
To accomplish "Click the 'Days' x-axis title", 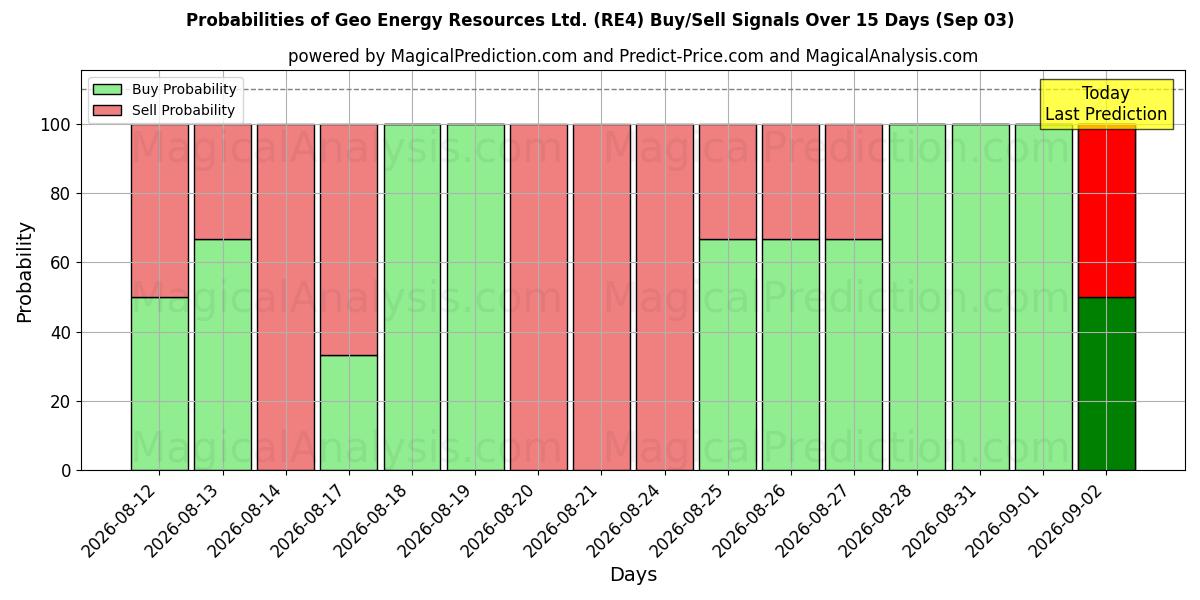I will [633, 575].
